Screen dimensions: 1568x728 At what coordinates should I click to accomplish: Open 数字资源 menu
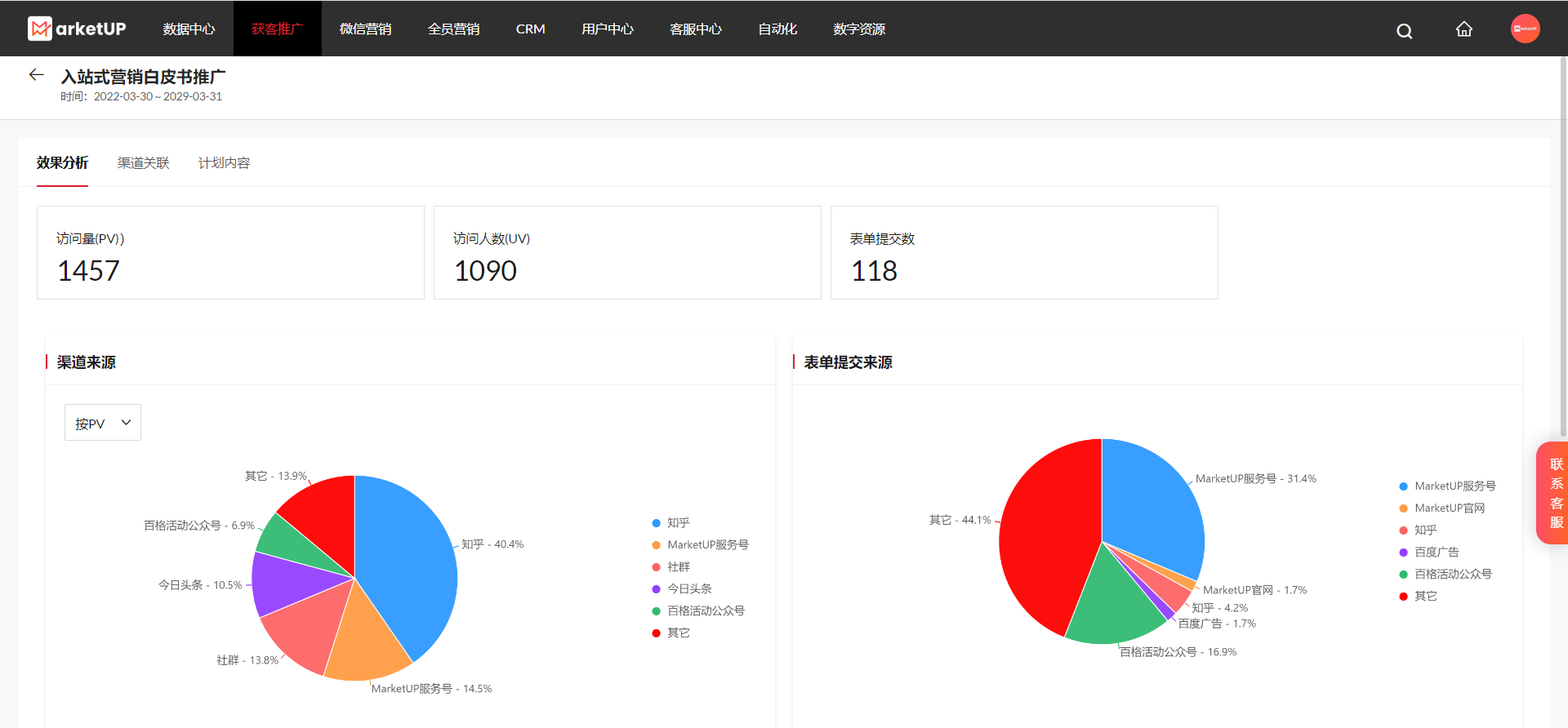coord(859,29)
